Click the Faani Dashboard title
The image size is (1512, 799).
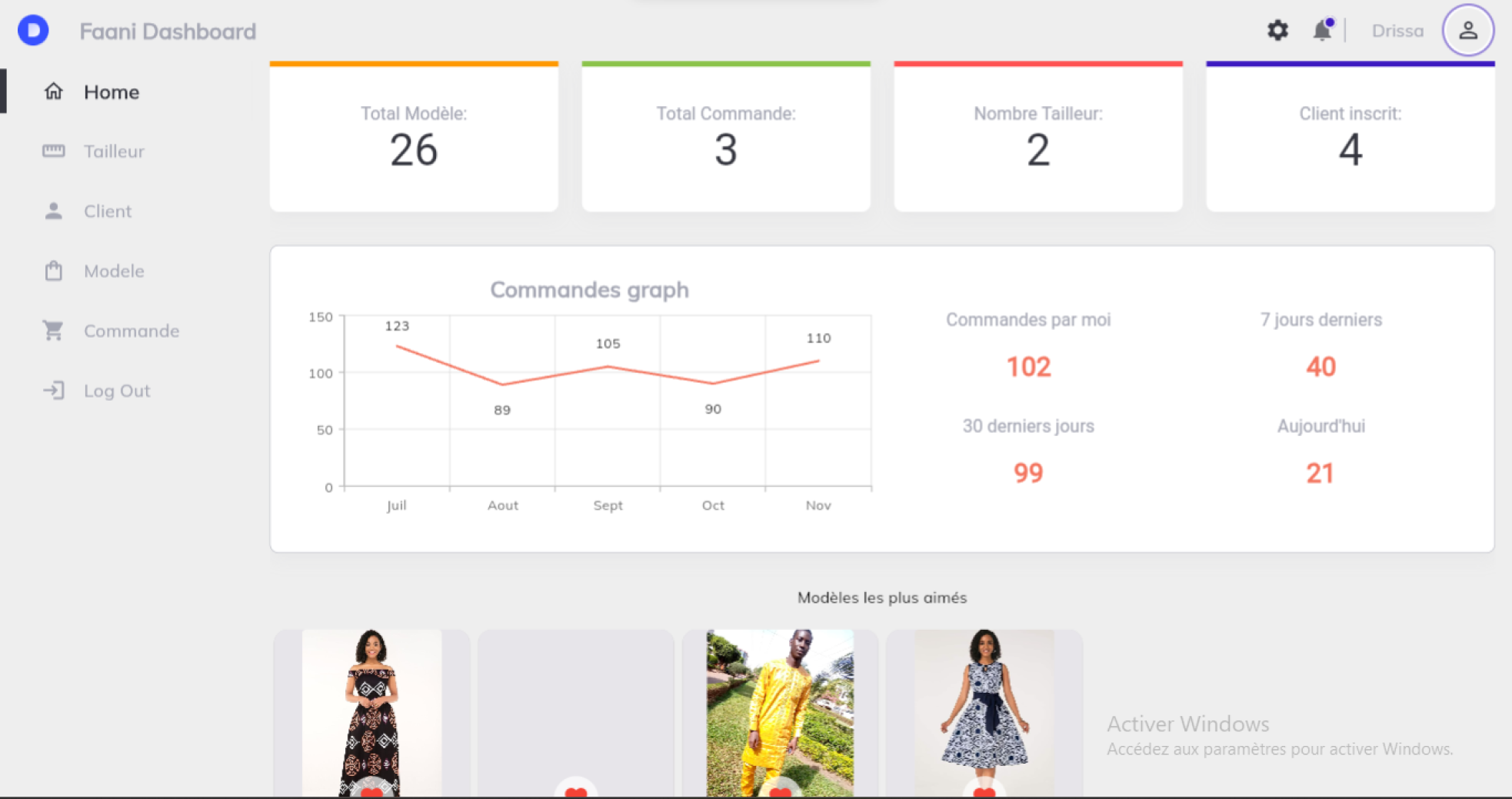[x=168, y=32]
